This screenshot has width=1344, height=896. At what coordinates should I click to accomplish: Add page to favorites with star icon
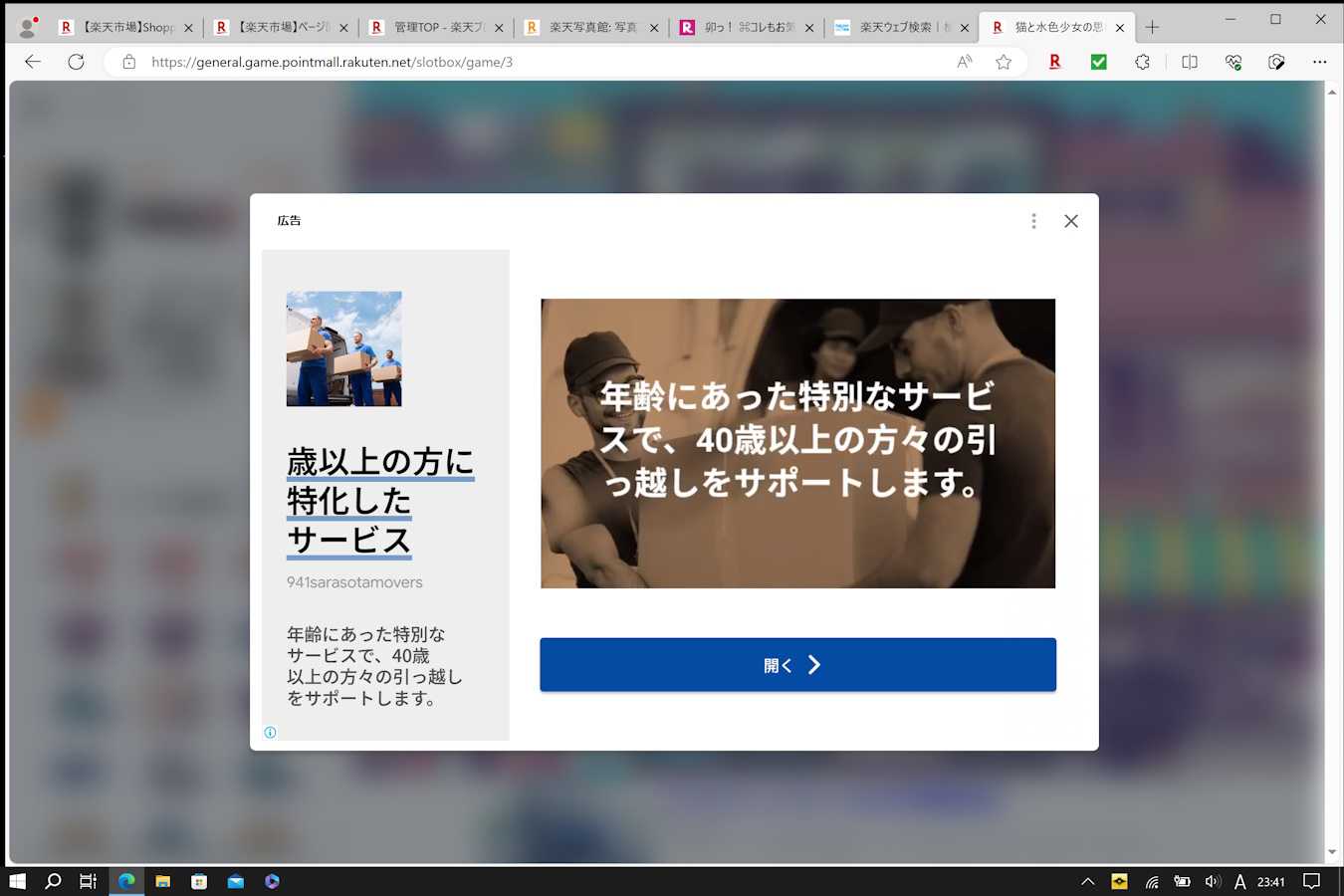[1004, 62]
